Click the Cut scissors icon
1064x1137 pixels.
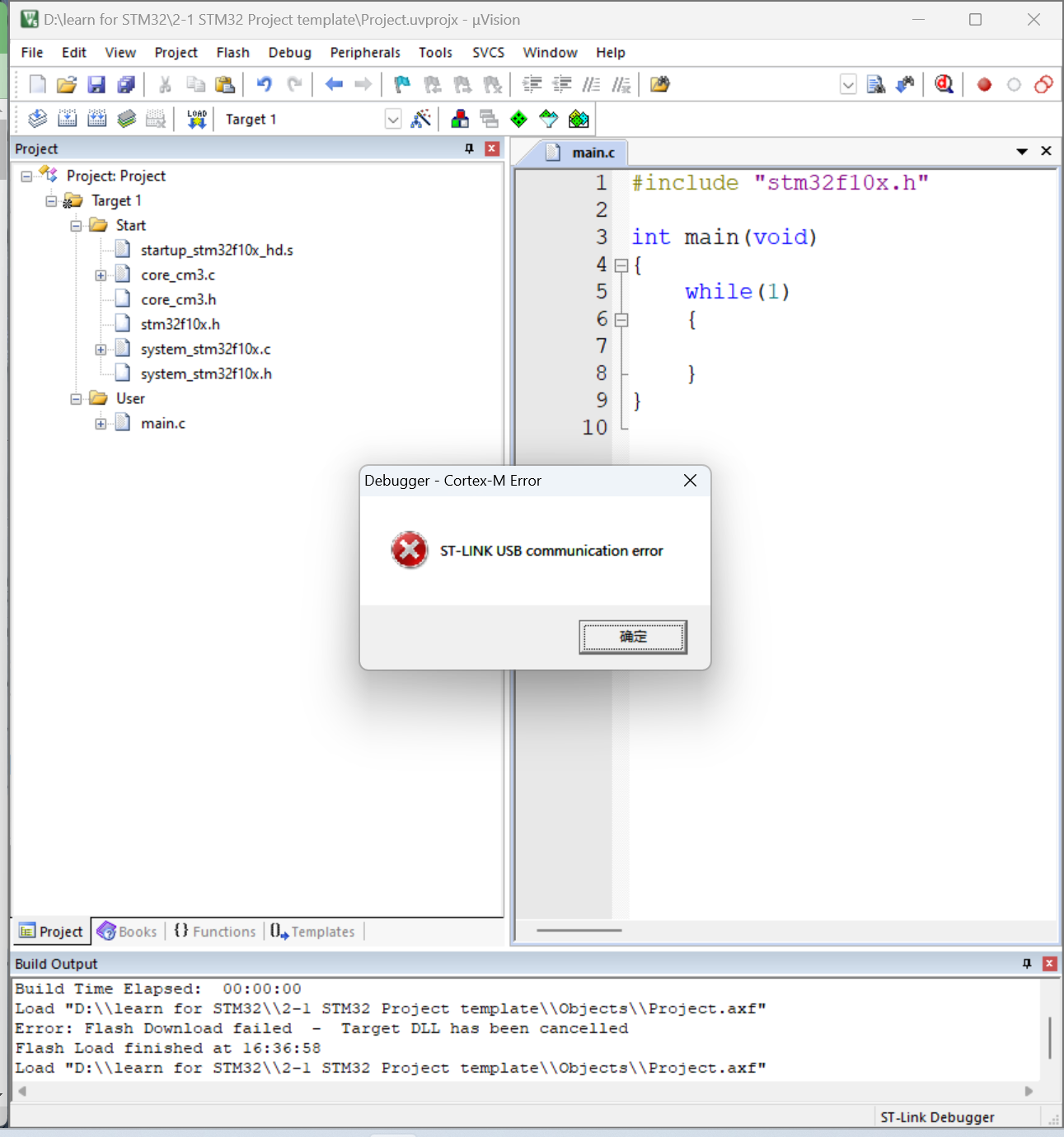tap(165, 84)
